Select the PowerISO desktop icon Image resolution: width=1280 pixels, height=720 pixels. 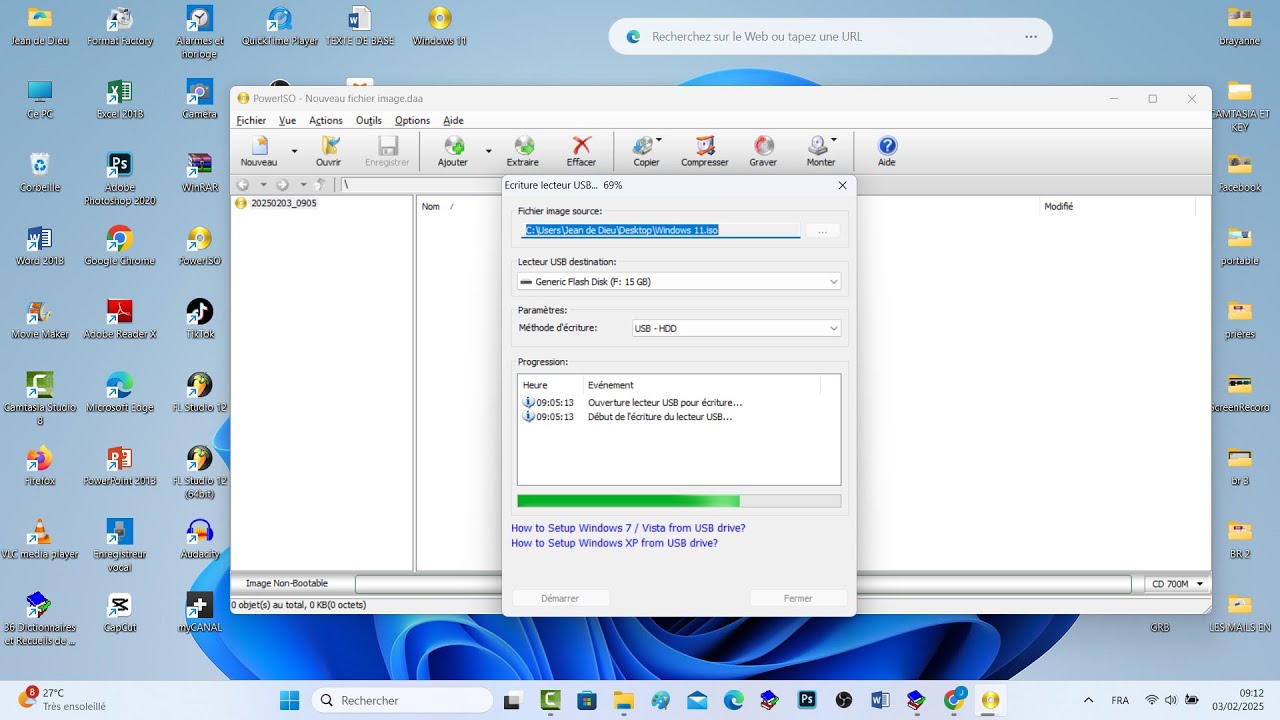click(x=199, y=246)
